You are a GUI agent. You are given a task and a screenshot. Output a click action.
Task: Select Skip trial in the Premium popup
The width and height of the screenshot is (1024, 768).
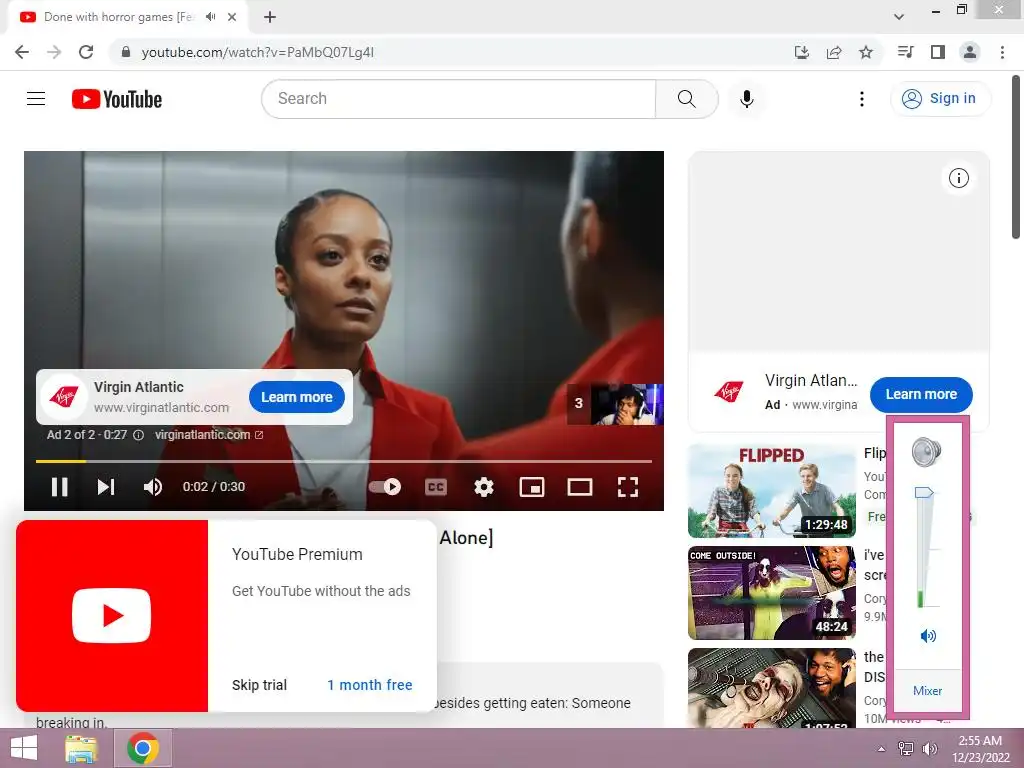(259, 685)
